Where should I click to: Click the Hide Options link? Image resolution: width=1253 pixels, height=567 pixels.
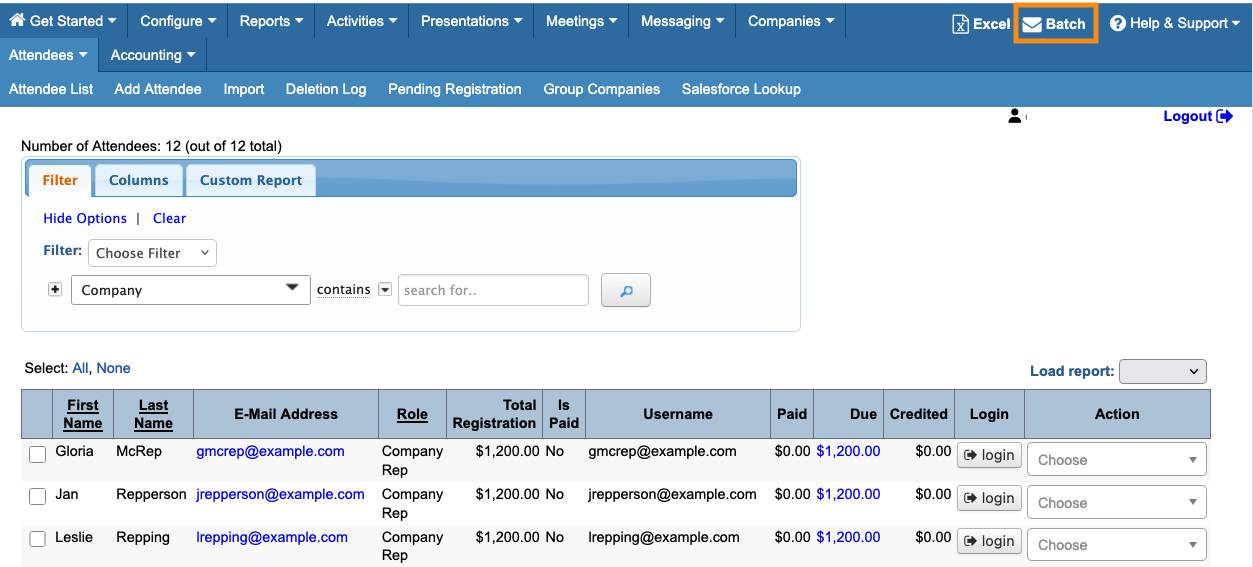(85, 218)
